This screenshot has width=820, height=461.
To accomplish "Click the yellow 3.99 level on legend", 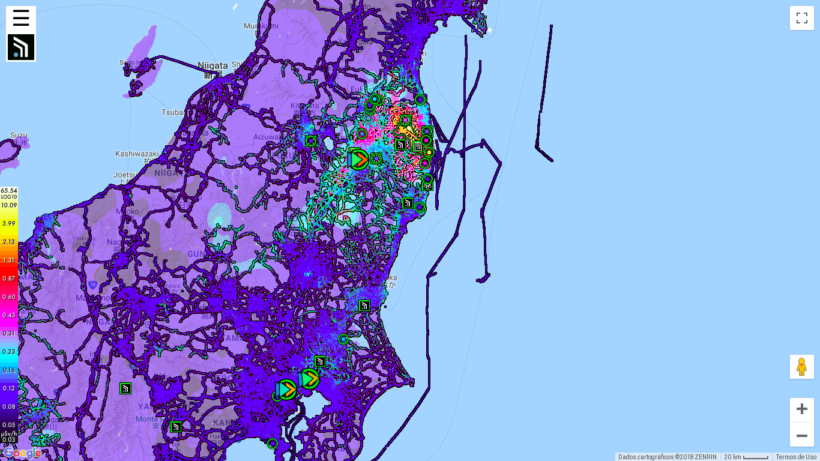I will [x=9, y=223].
